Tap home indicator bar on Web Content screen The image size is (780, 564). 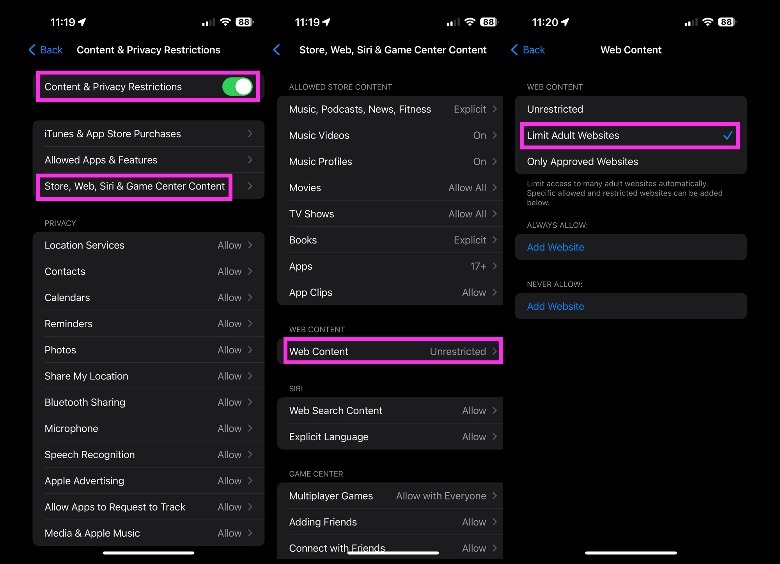pyautogui.click(x=631, y=553)
